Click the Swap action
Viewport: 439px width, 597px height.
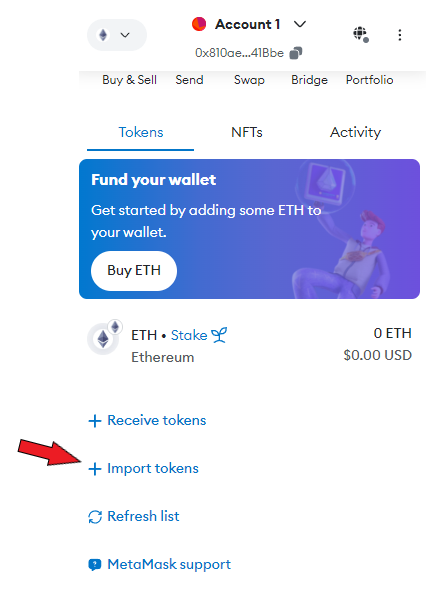pos(249,80)
